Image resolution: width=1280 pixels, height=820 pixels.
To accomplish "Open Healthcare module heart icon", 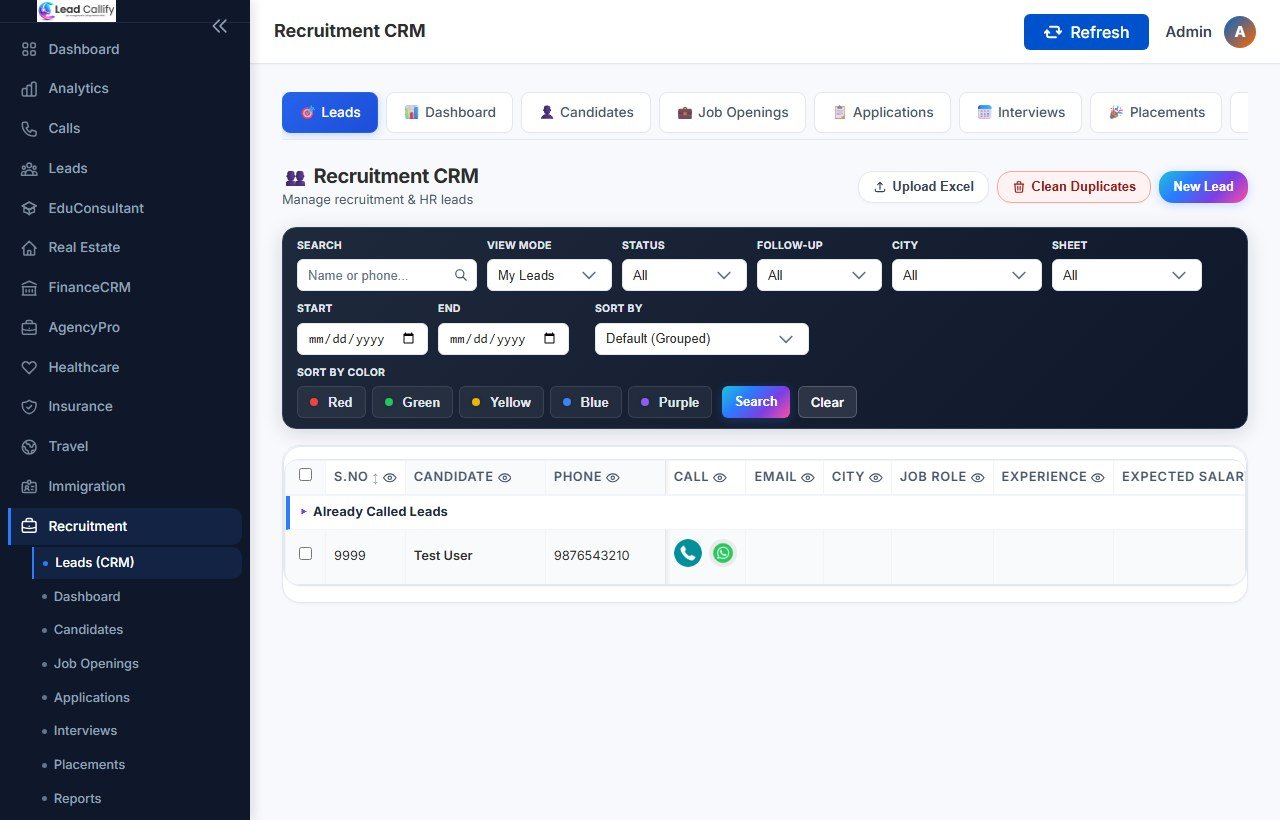I will [29, 367].
